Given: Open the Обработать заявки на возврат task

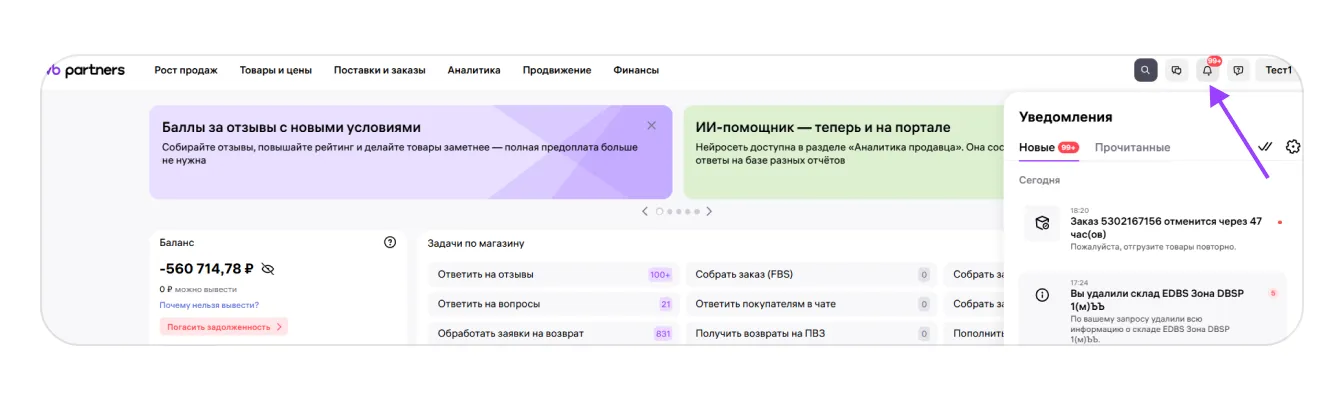Looking at the screenshot, I should pyautogui.click(x=553, y=333).
